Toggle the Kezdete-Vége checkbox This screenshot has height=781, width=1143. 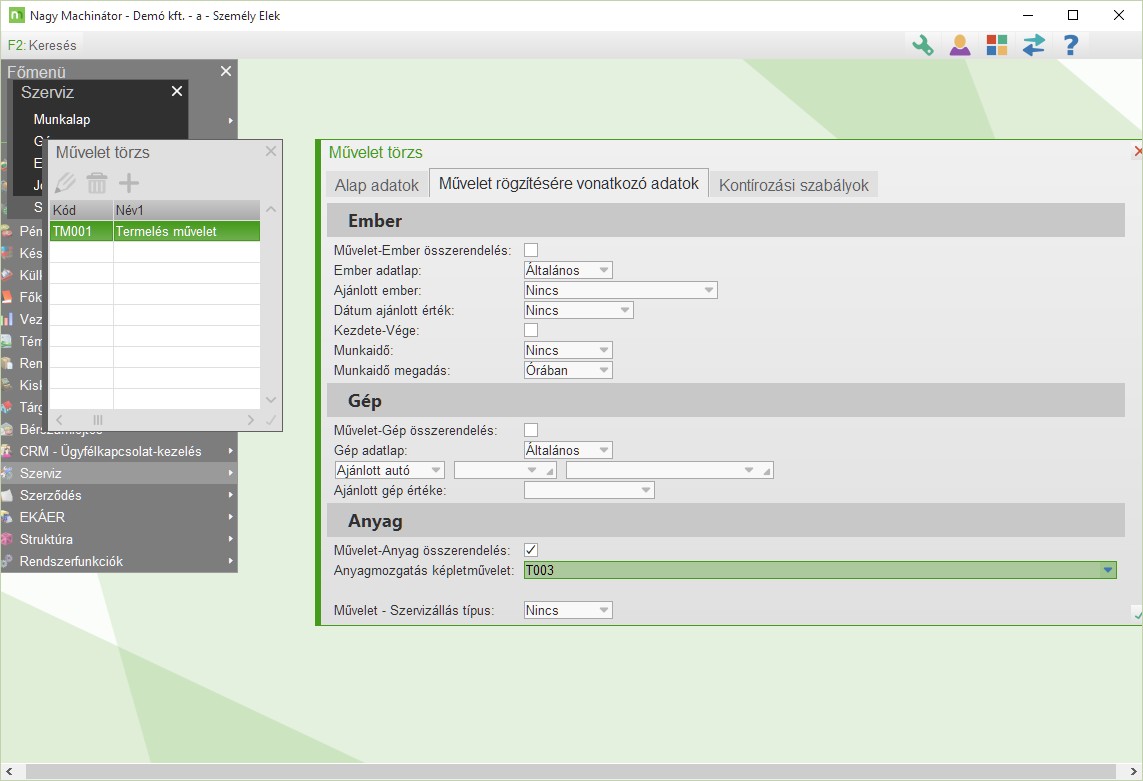coord(531,330)
